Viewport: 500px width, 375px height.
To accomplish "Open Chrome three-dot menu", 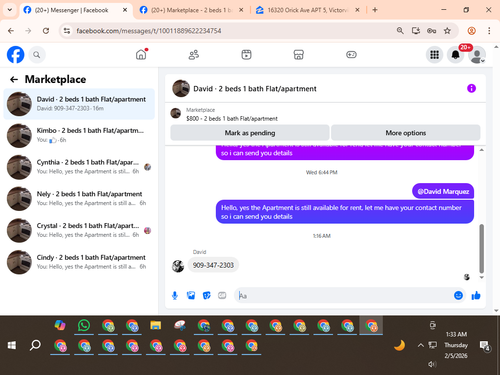I will coord(489,31).
